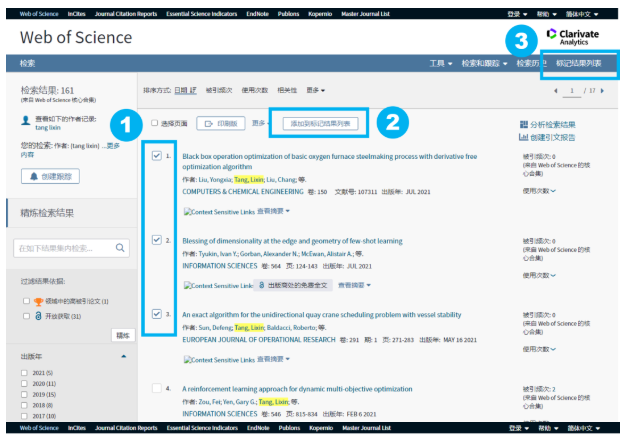Image resolution: width=629 pixels, height=439 pixels.
Task: Click the search within results input field
Action: pos(65,248)
